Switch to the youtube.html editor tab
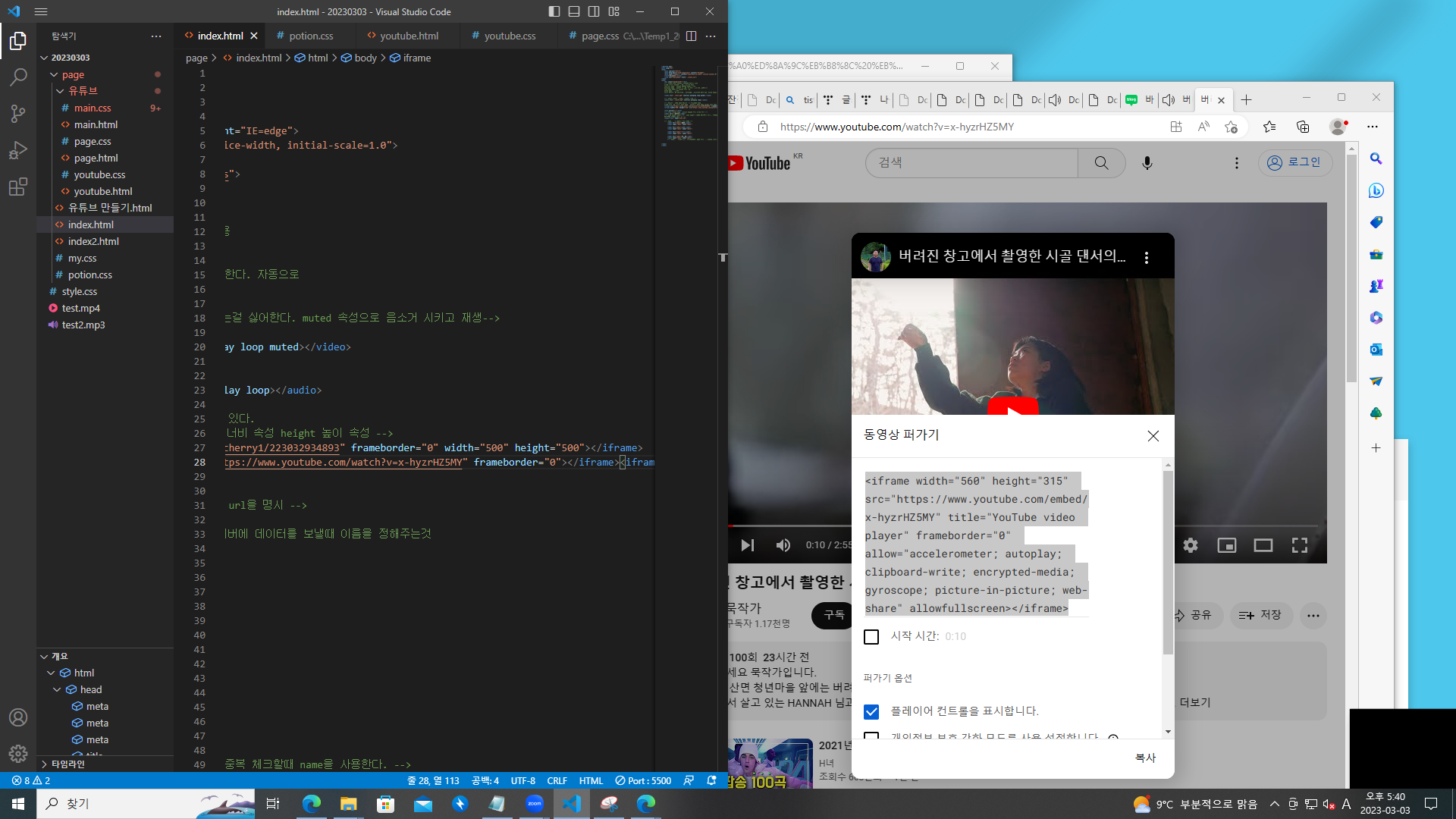The image size is (1456, 819). (409, 36)
